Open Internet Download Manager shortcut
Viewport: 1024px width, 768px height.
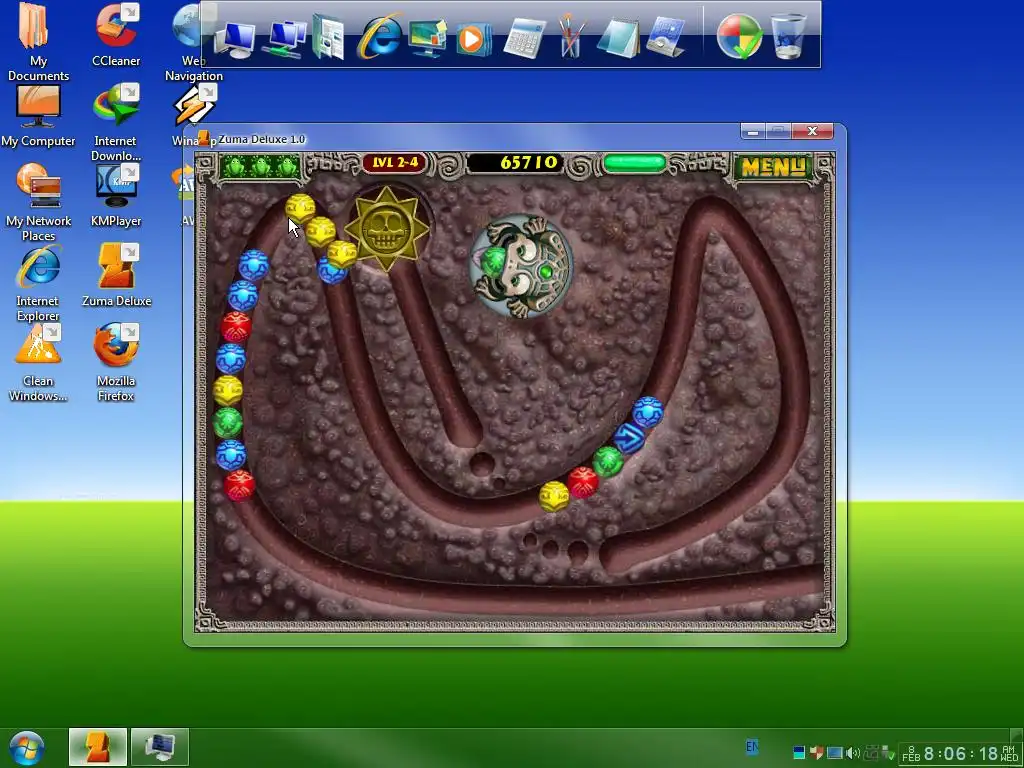[x=116, y=123]
